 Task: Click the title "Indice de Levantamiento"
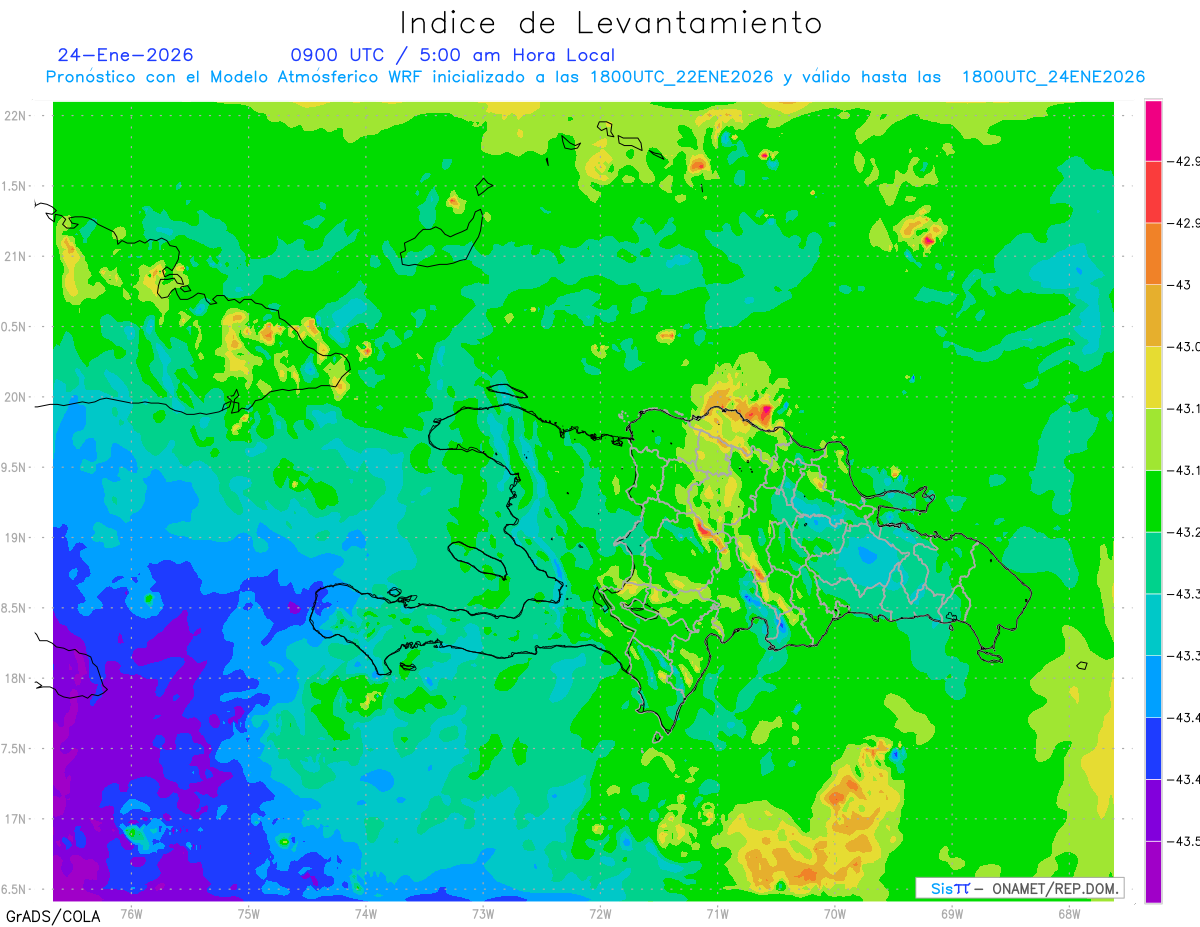611,23
